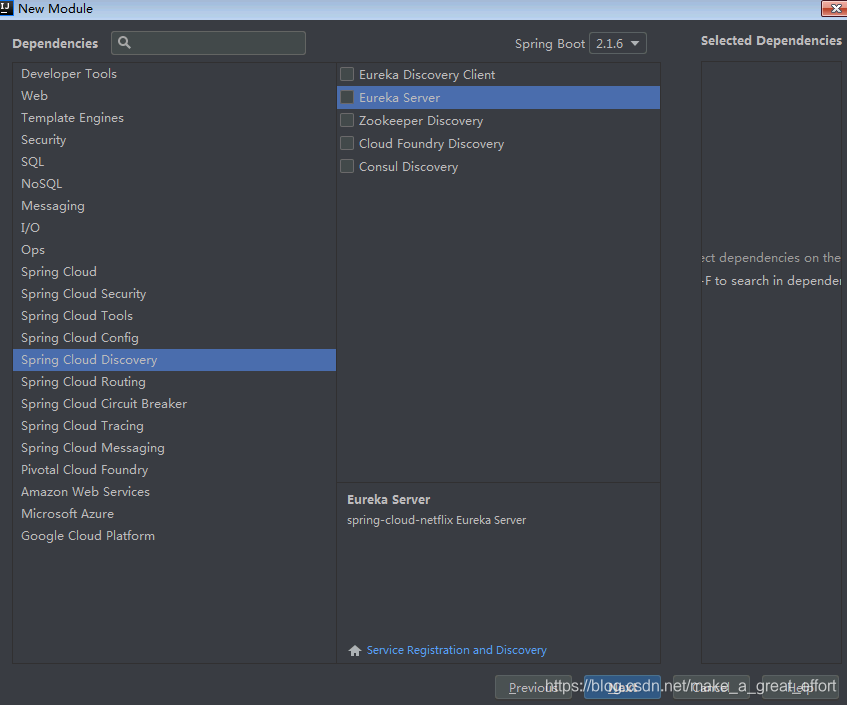Focus the Dependencies search field
847x705 pixels.
pyautogui.click(x=209, y=43)
